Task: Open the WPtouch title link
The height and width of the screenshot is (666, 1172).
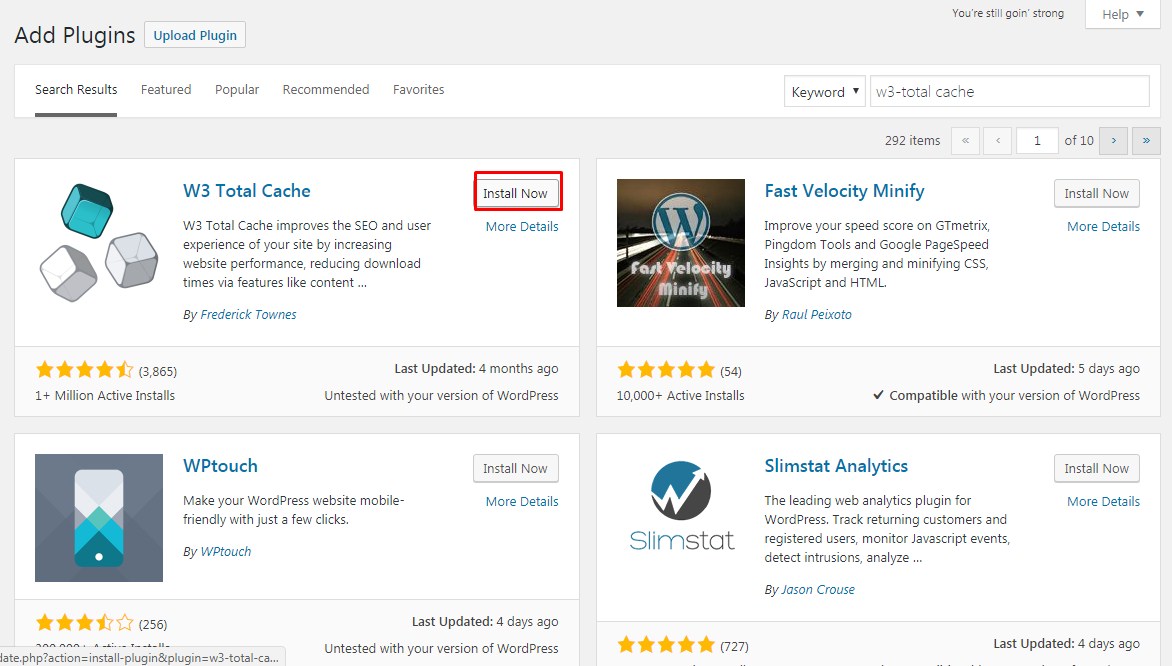Action: [x=220, y=466]
